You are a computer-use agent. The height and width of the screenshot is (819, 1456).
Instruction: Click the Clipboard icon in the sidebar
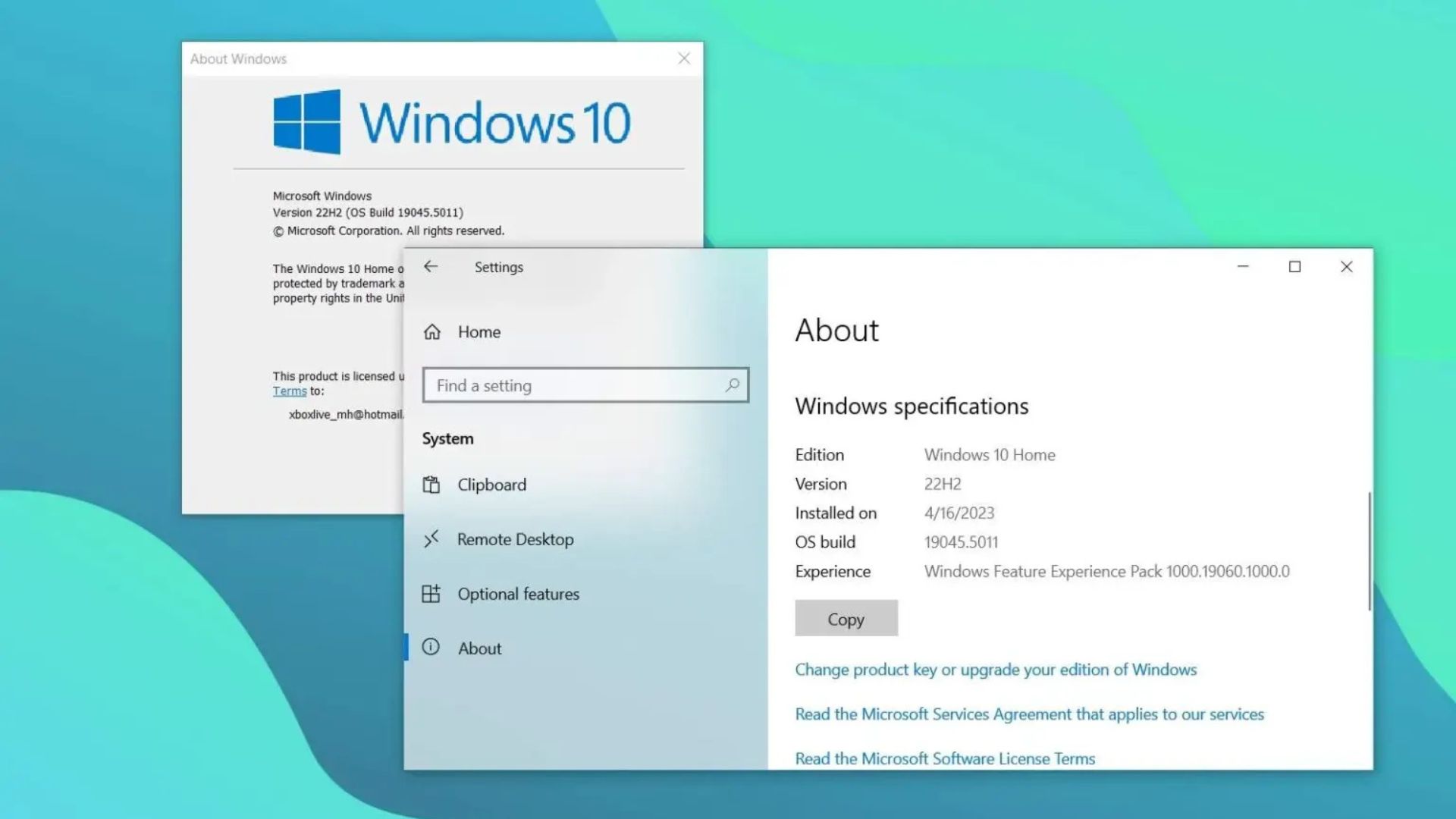432,485
